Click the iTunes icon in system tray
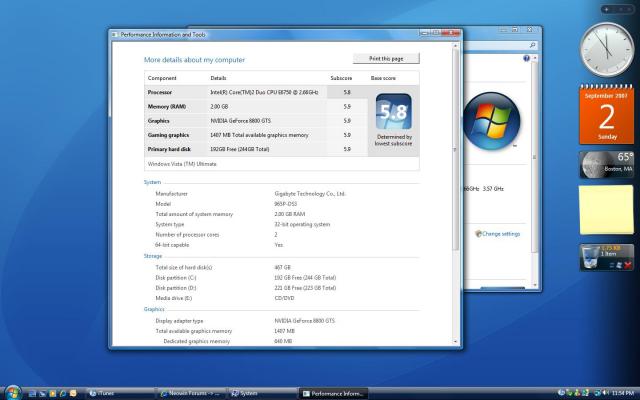640x400 pixels. 561,393
